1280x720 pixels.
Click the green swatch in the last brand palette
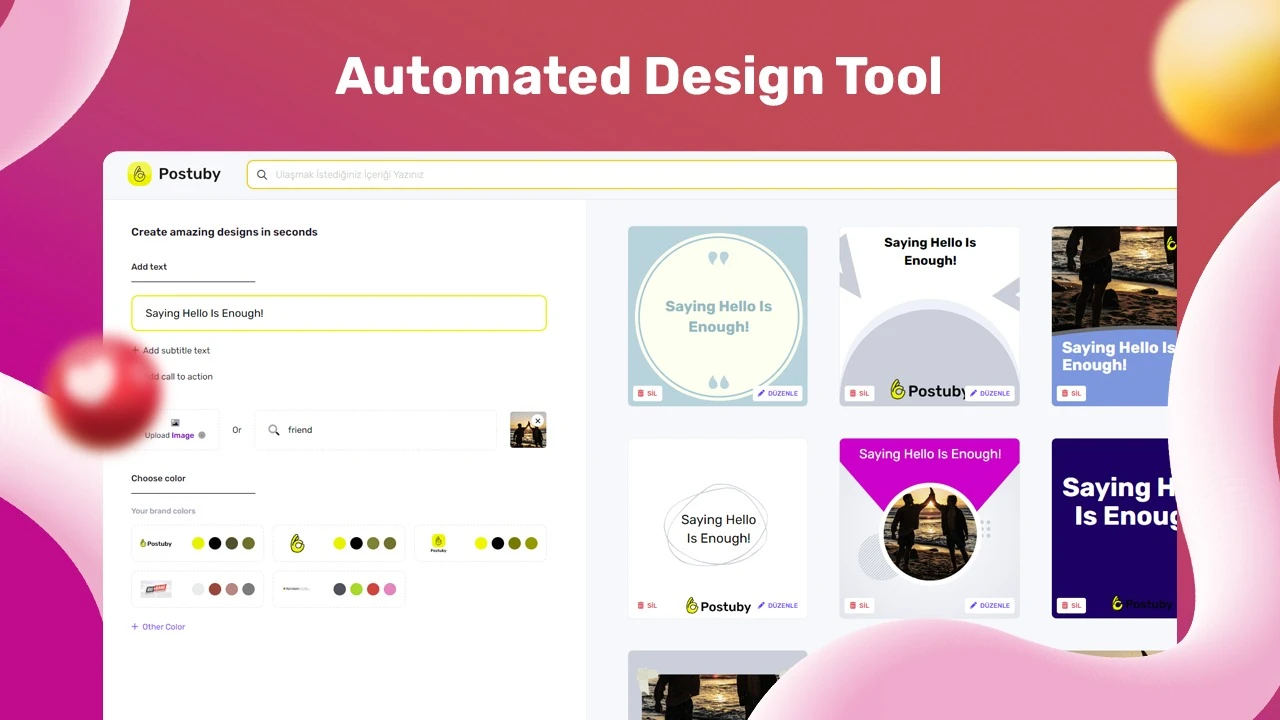pos(356,589)
